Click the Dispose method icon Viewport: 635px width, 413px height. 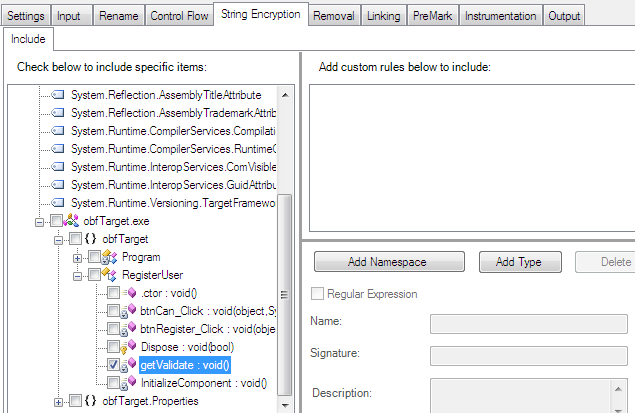pos(127,347)
